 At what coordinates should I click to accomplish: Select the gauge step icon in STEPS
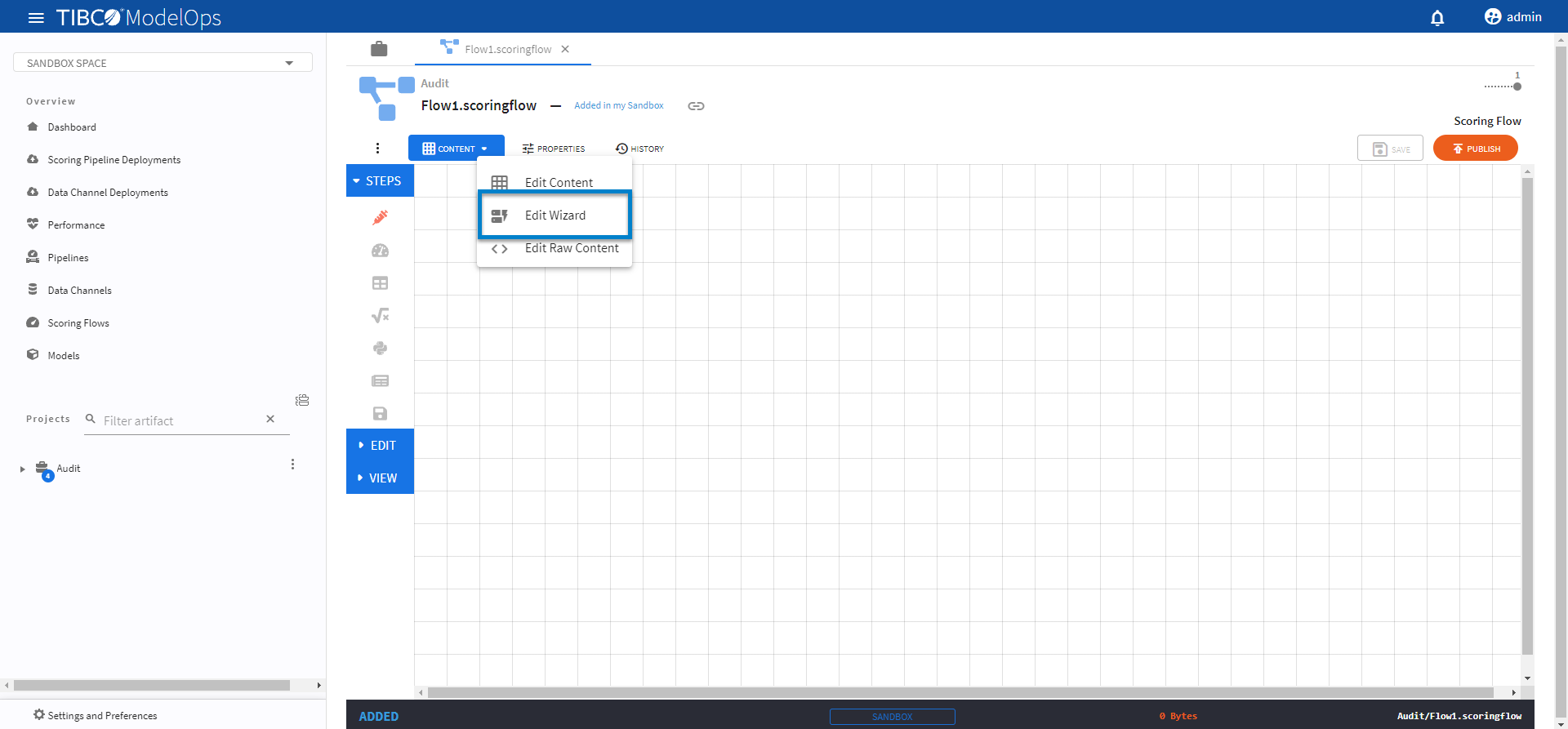click(x=380, y=251)
